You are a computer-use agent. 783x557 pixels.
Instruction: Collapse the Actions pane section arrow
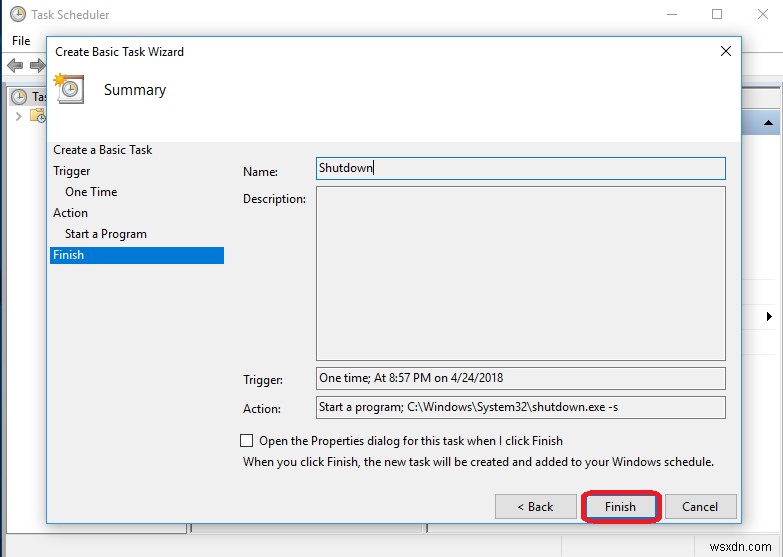[x=768, y=122]
